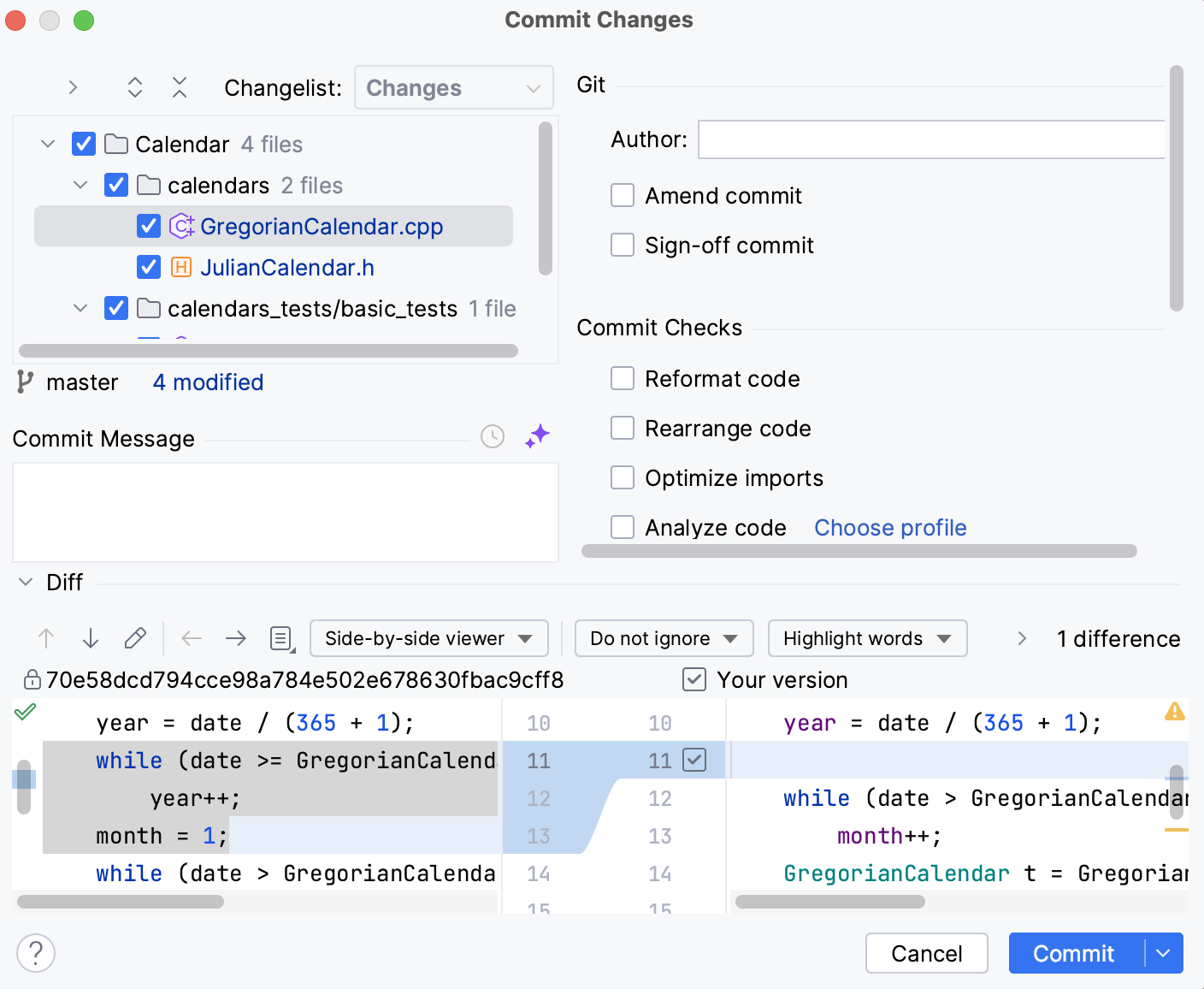Jump to next difference with down arrow
This screenshot has height=989, width=1204.
tap(90, 637)
